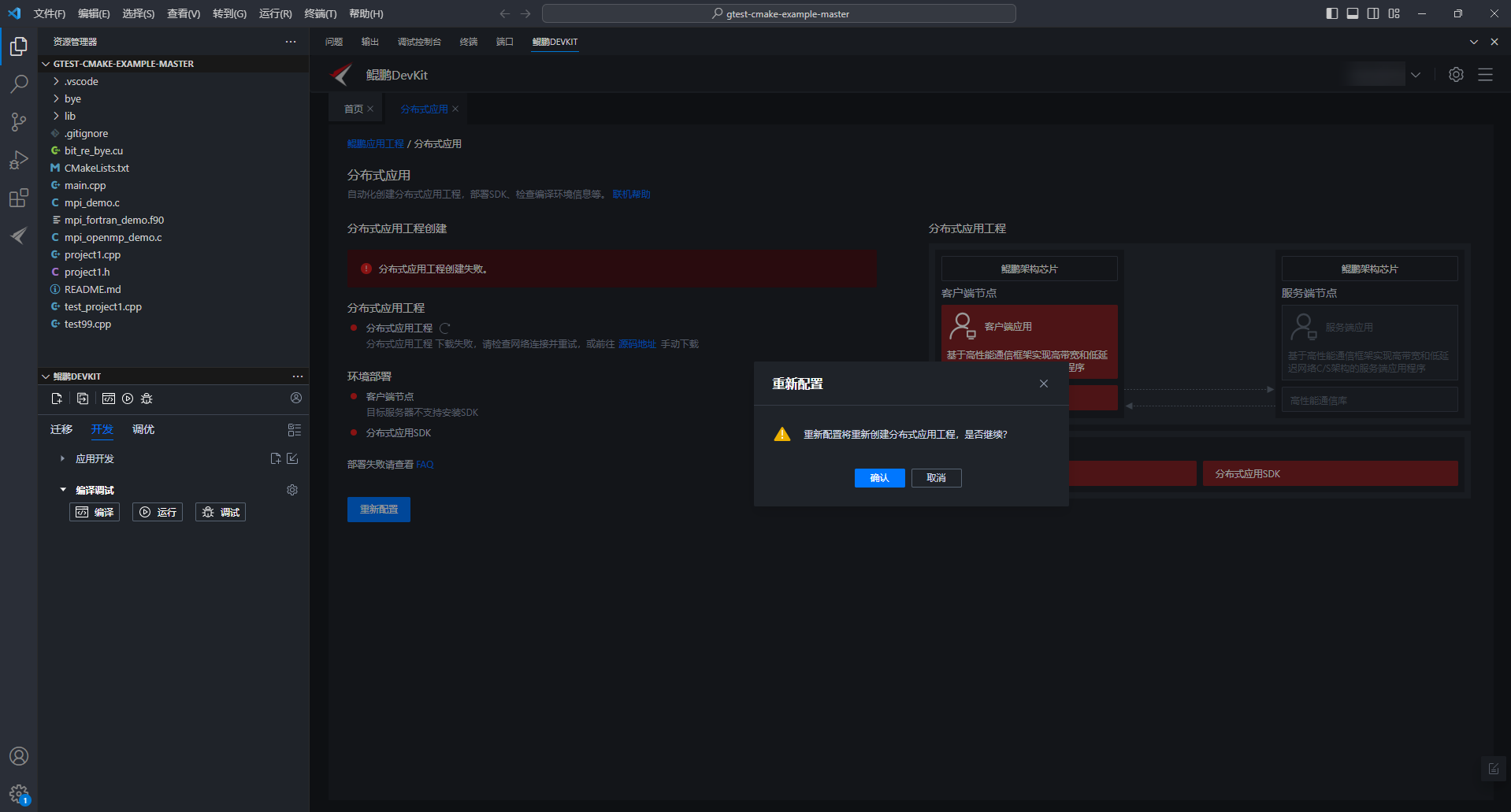Toggle the secondary side bar layout icon
This screenshot has height=812, width=1511.
[x=1373, y=13]
